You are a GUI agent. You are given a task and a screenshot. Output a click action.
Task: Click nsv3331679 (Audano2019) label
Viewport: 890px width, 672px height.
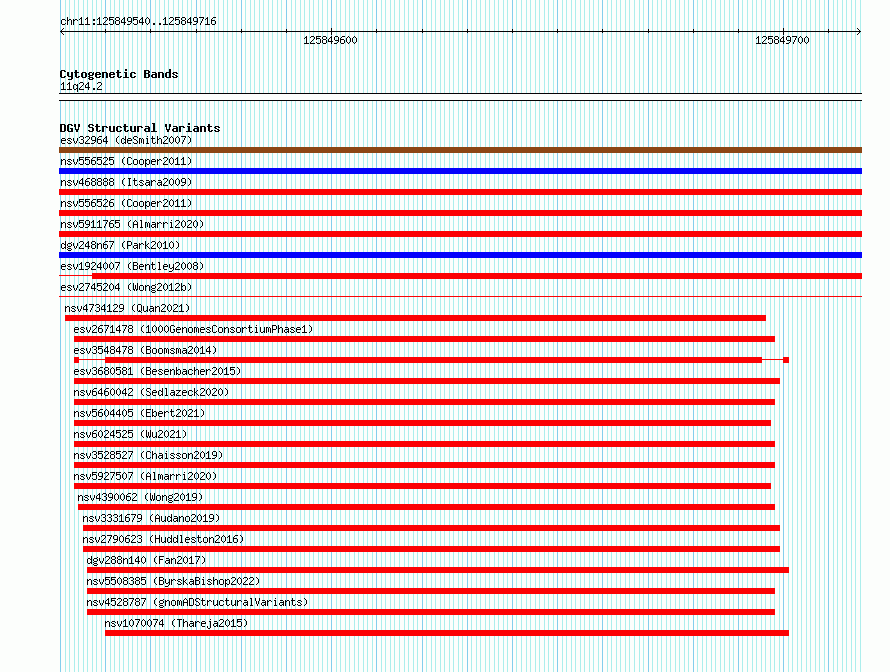click(x=151, y=518)
